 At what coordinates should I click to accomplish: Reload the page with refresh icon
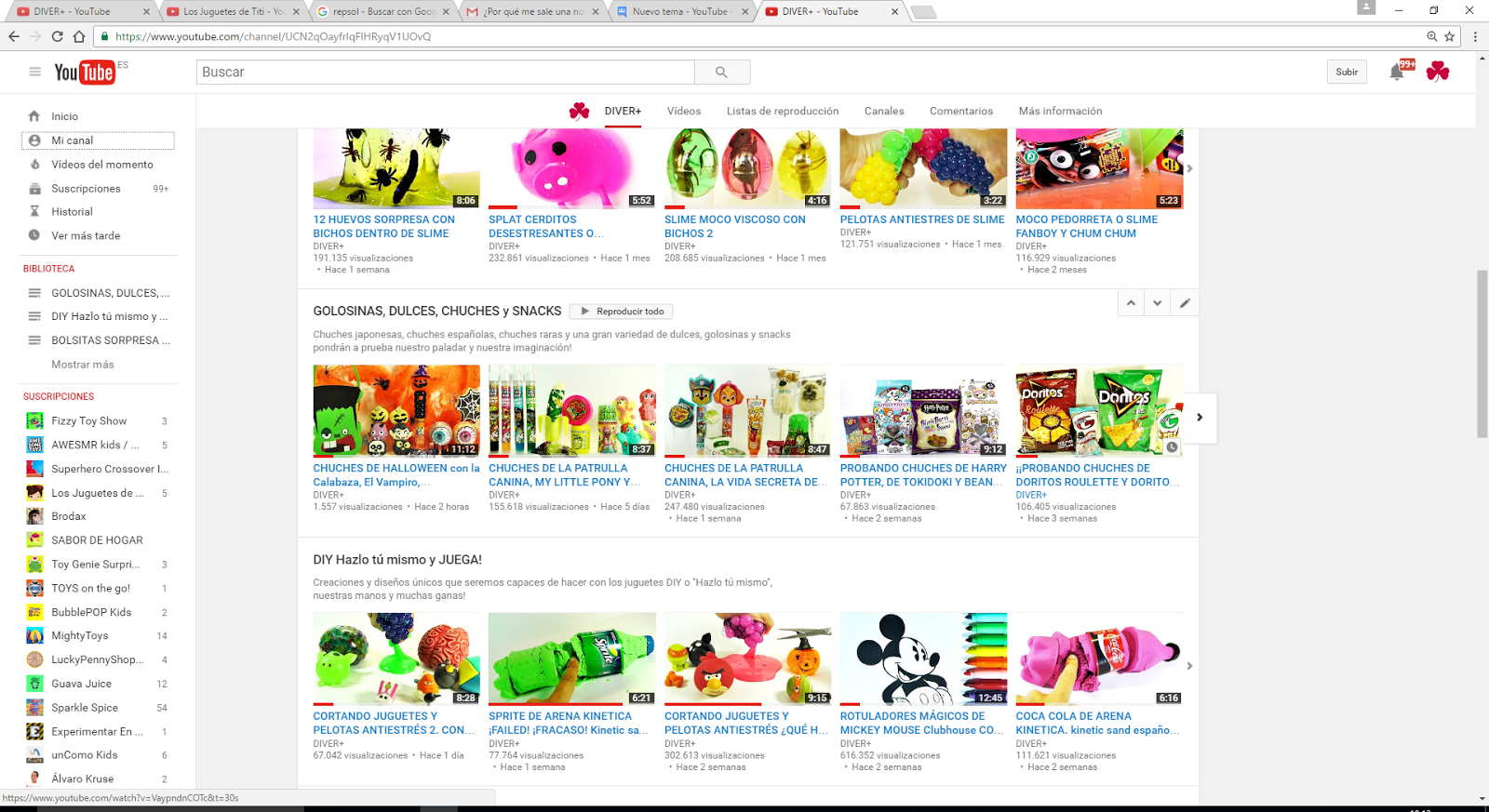coord(57,36)
